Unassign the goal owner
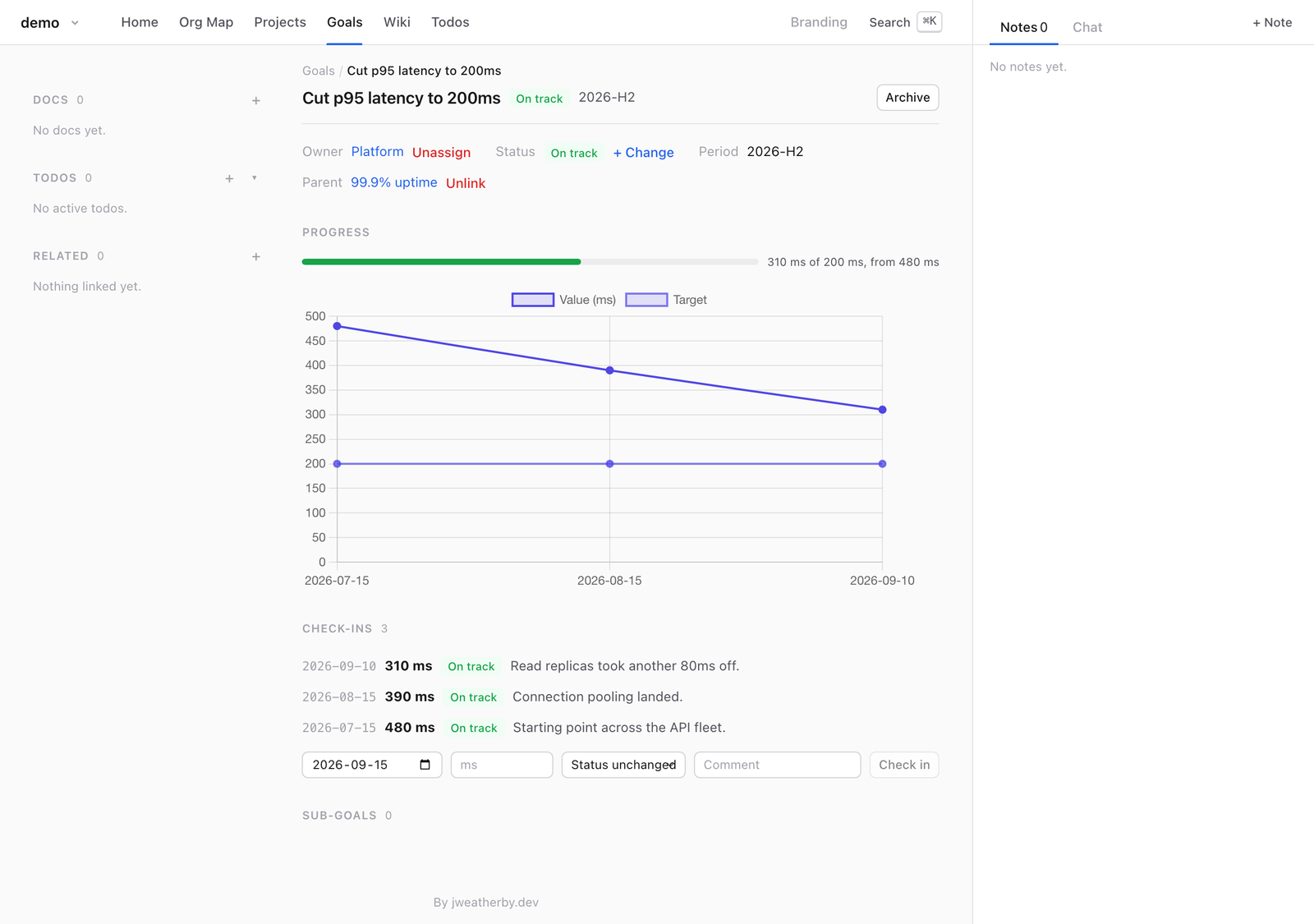The width and height of the screenshot is (1314, 924). coord(441,153)
